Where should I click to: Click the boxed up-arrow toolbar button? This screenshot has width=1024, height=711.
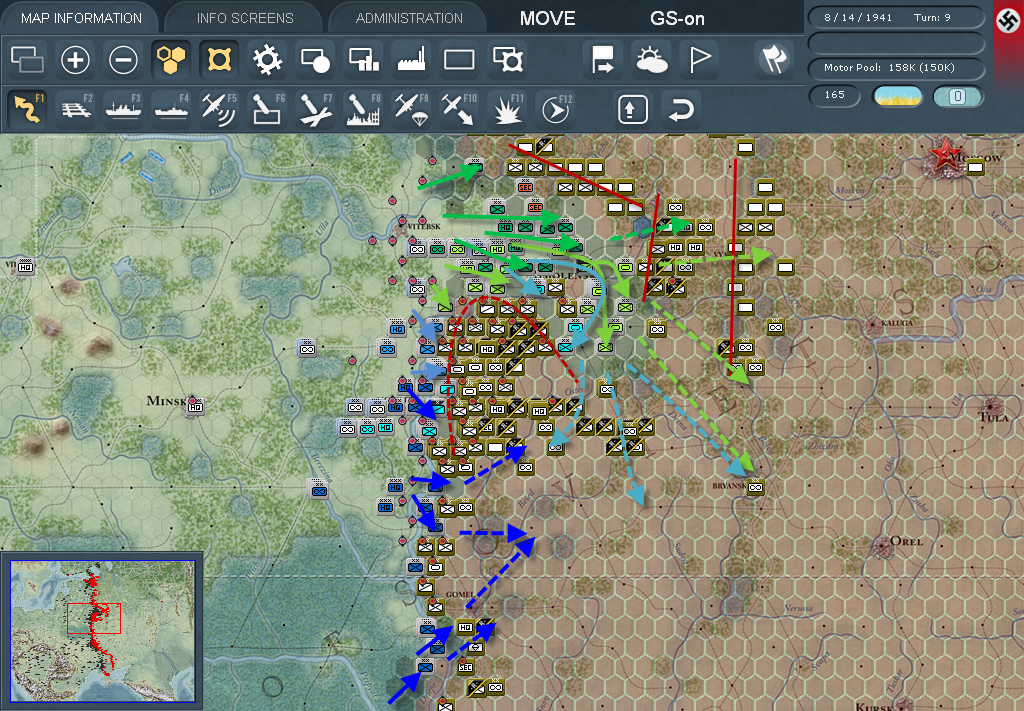(632, 109)
